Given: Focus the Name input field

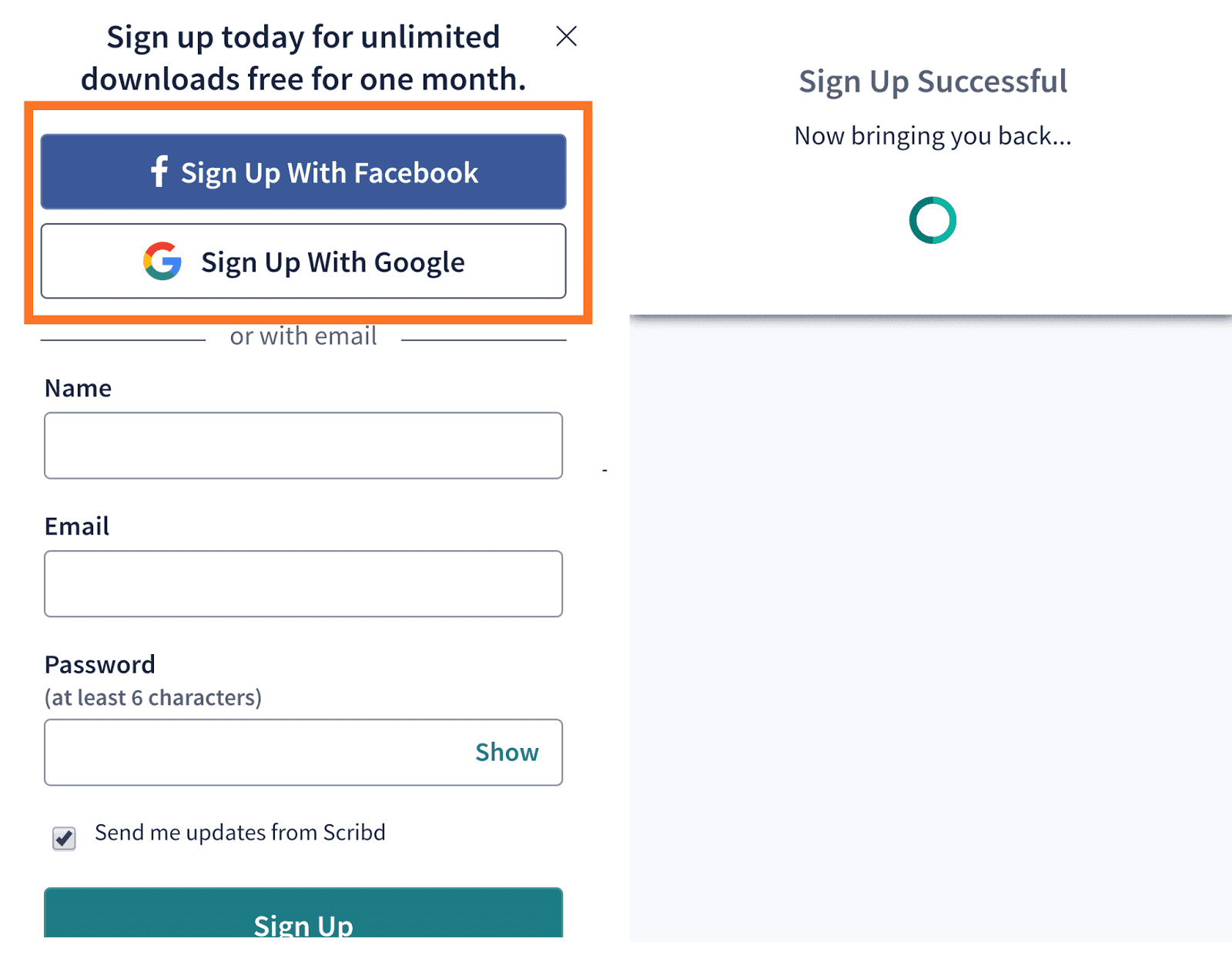Looking at the screenshot, I should 303,446.
